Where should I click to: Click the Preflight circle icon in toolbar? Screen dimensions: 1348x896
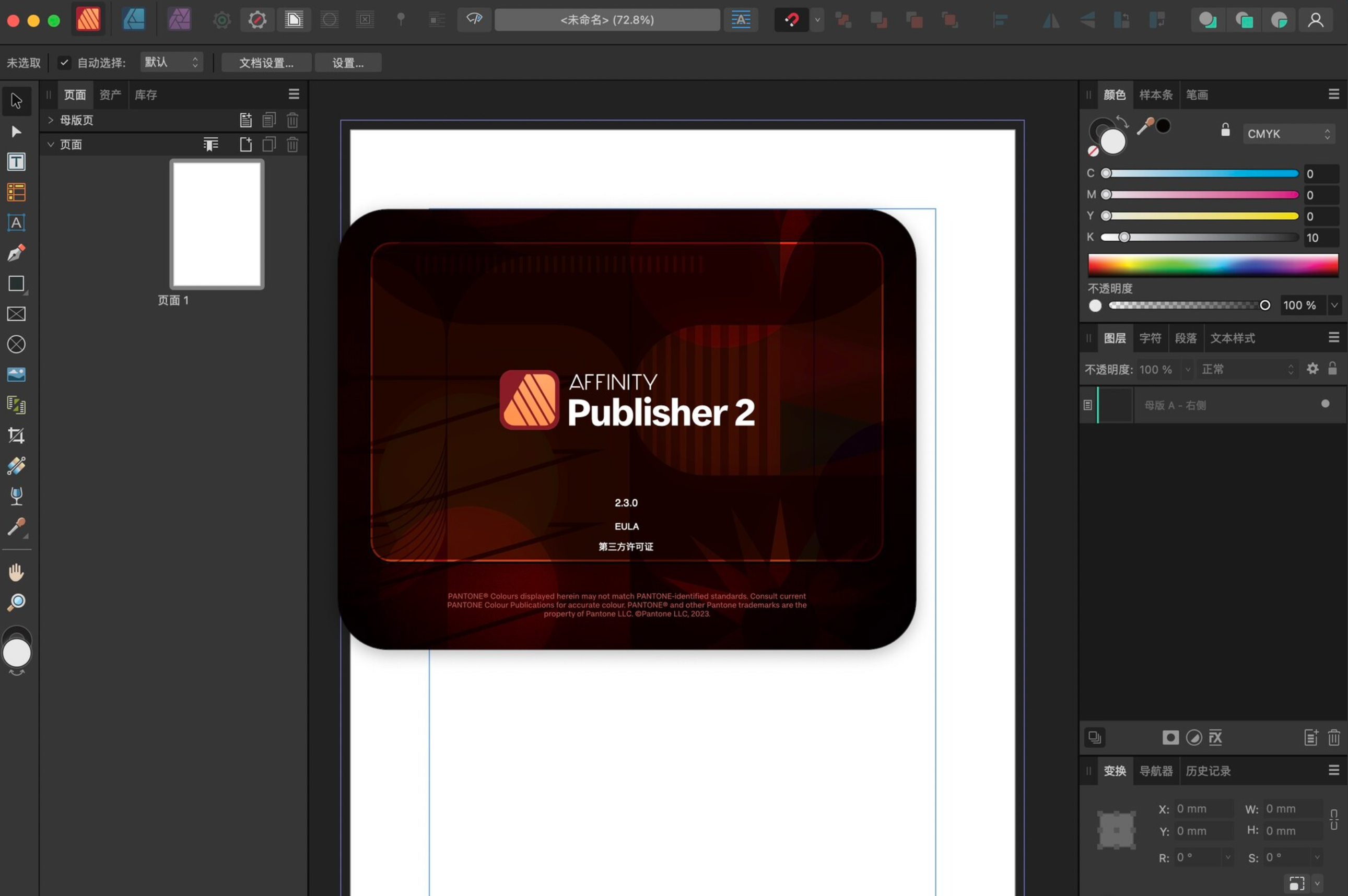coord(257,20)
